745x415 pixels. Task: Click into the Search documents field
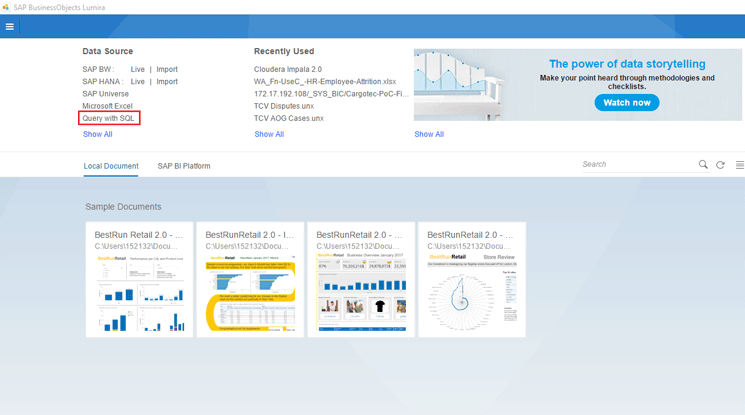point(638,165)
